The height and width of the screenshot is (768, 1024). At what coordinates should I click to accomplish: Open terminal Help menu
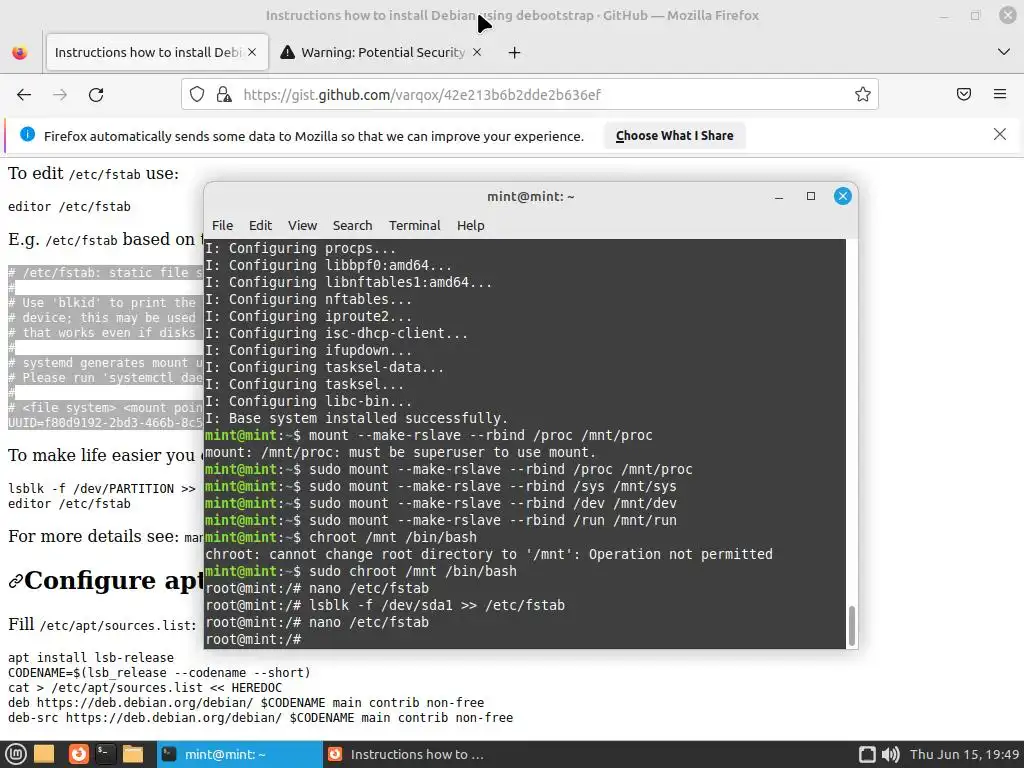470,225
